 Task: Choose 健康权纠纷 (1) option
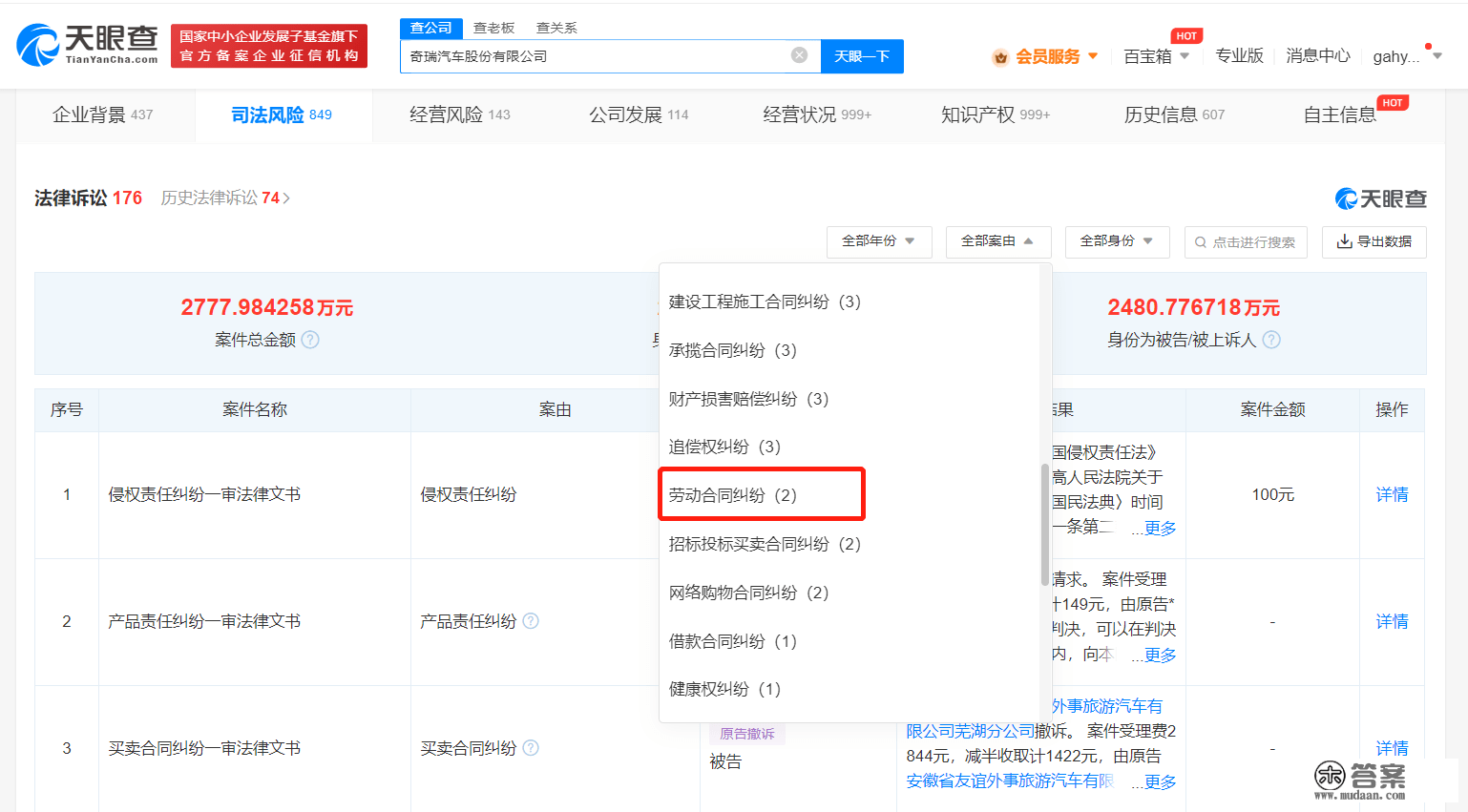coord(724,689)
